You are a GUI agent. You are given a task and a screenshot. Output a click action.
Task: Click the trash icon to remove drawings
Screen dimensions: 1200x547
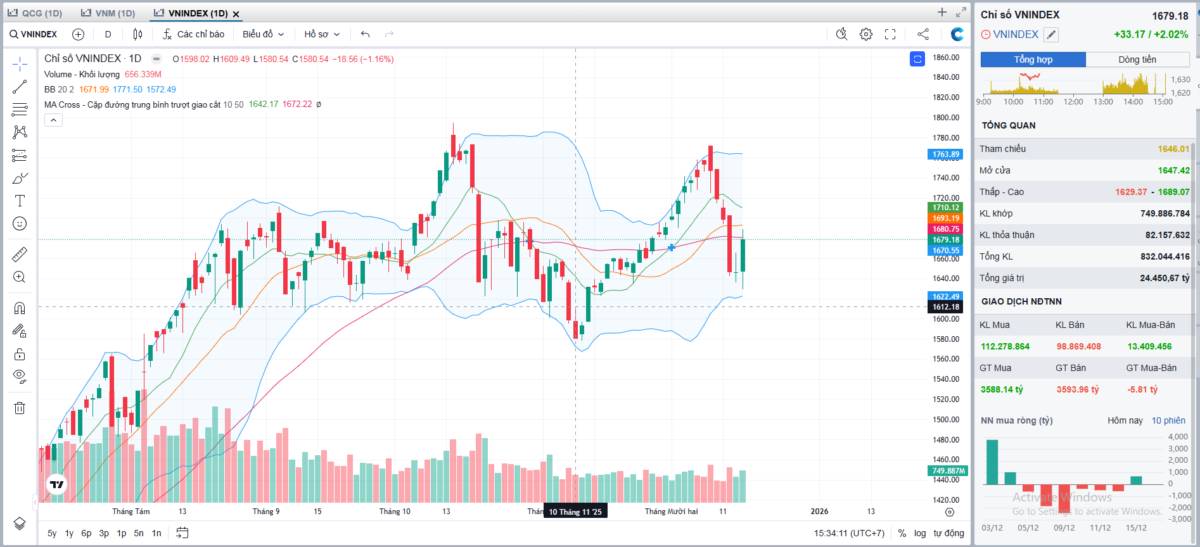click(19, 407)
